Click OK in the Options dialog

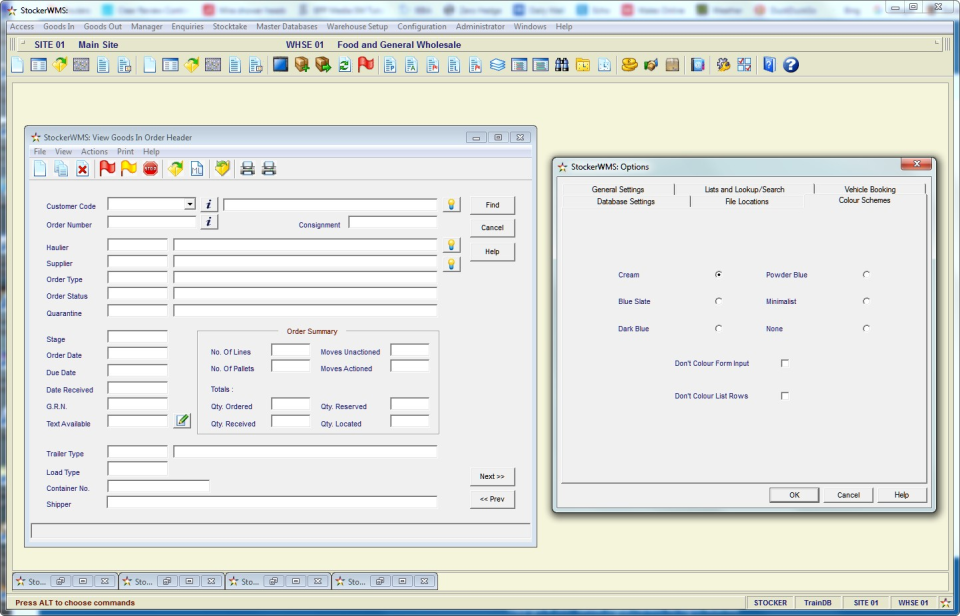(x=794, y=495)
